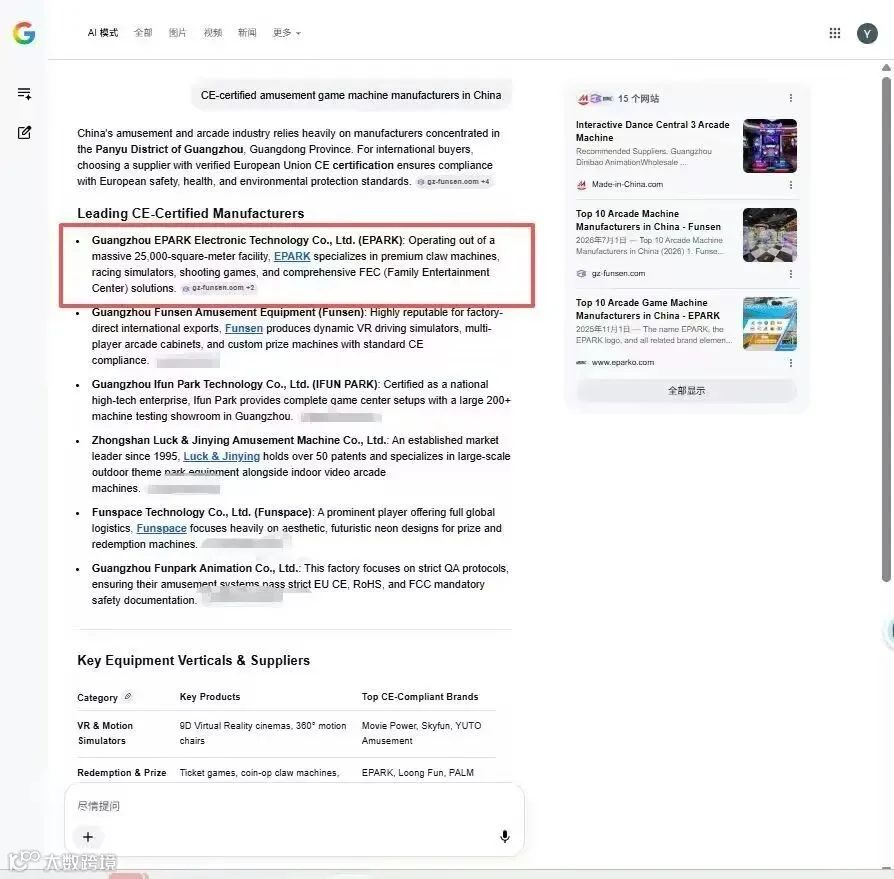Click Dance Central arcade thumbnail
The width and height of the screenshot is (894, 879).
tap(770, 146)
